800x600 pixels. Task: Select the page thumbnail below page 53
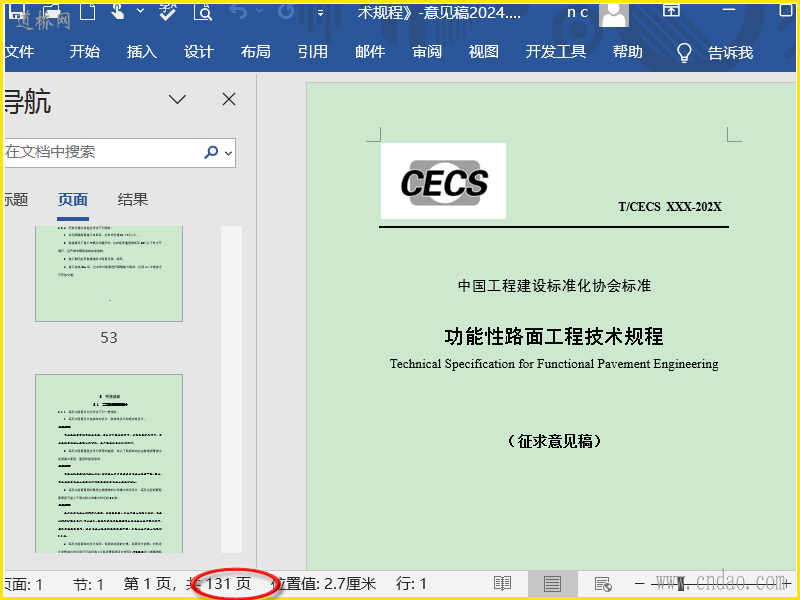pos(109,463)
